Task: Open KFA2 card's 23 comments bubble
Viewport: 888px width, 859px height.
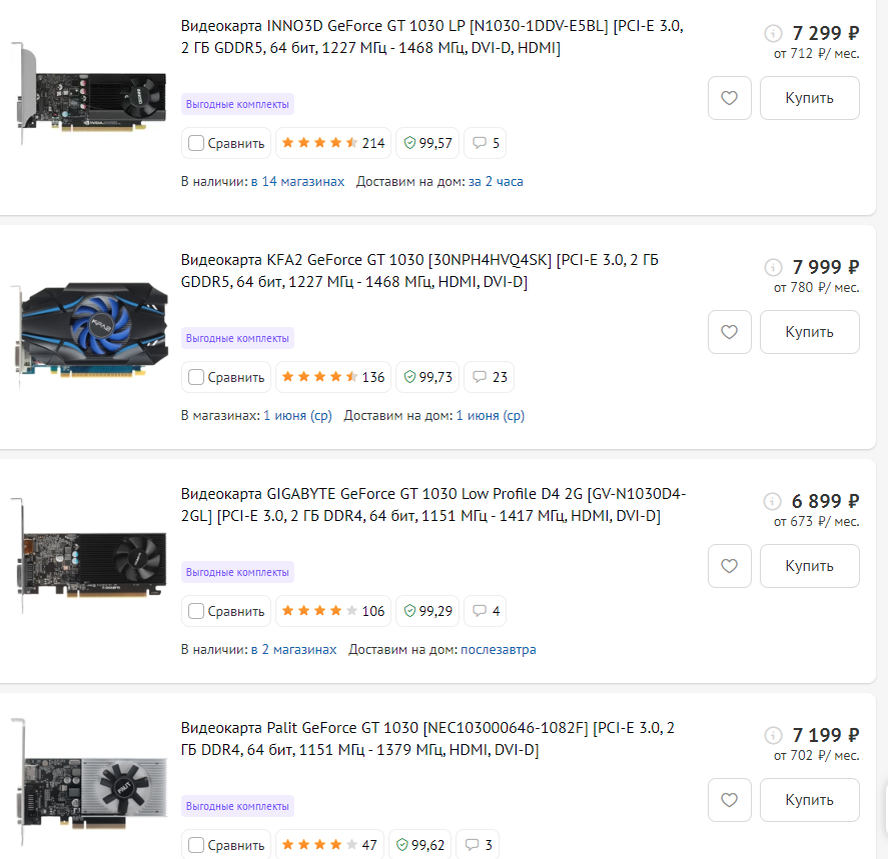Action: pos(489,377)
